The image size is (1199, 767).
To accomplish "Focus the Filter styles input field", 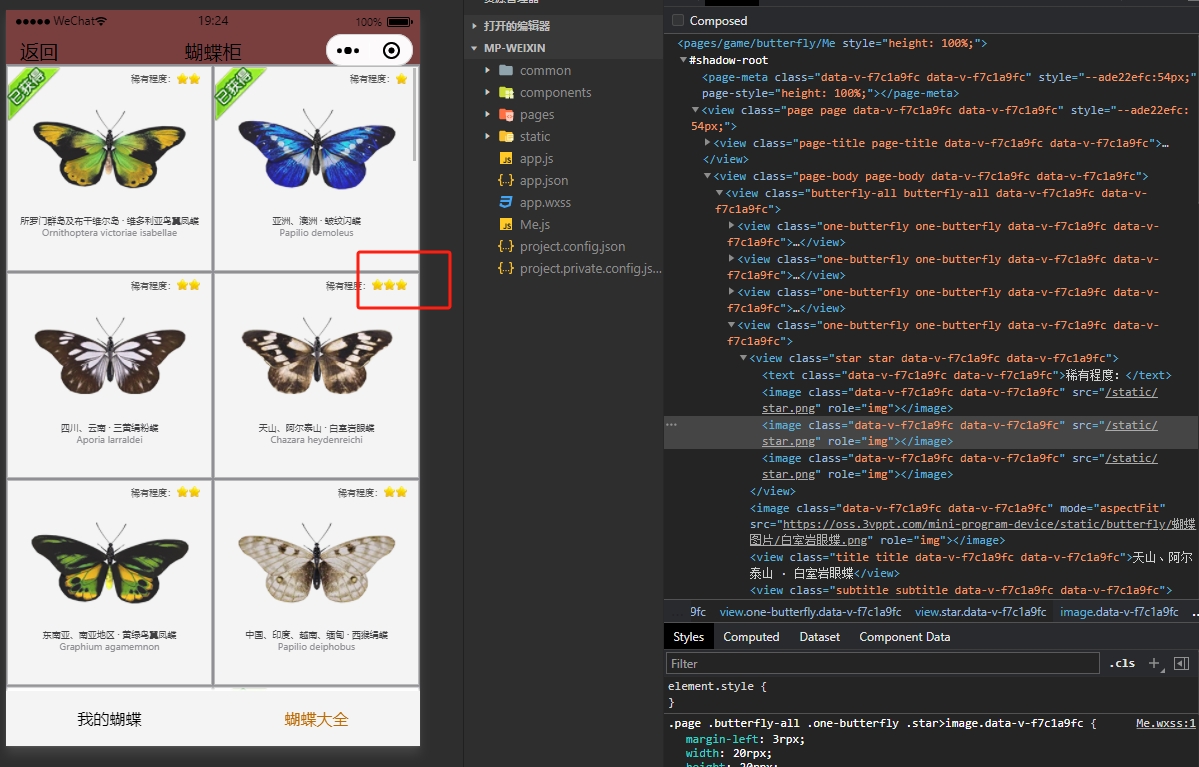I will coord(882,664).
